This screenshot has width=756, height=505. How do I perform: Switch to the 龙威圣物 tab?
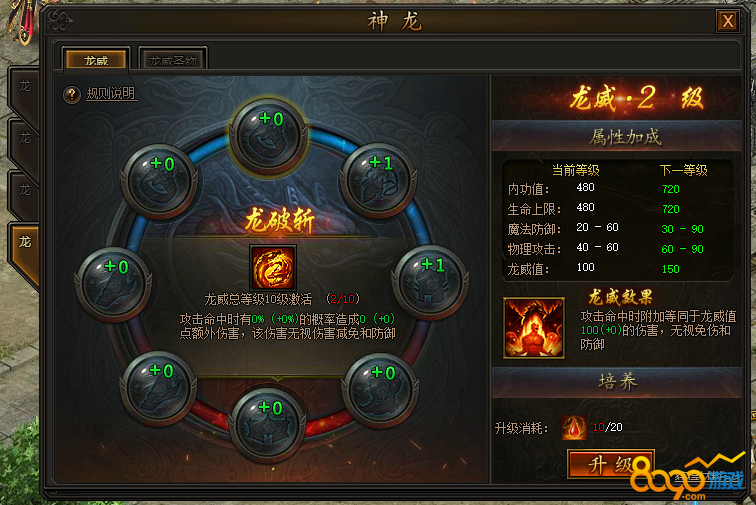(x=173, y=60)
